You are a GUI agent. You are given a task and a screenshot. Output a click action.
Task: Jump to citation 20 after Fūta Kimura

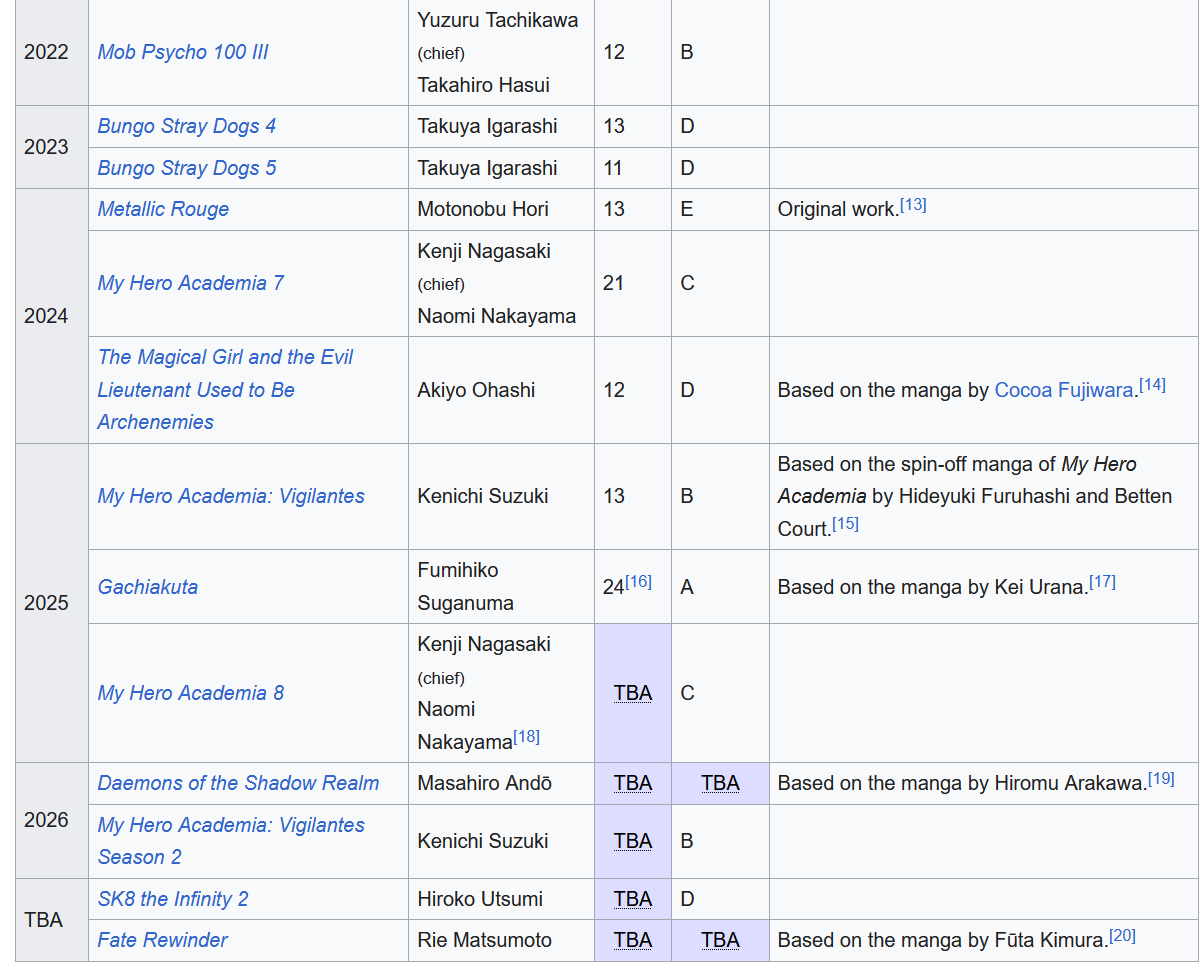[1122, 936]
